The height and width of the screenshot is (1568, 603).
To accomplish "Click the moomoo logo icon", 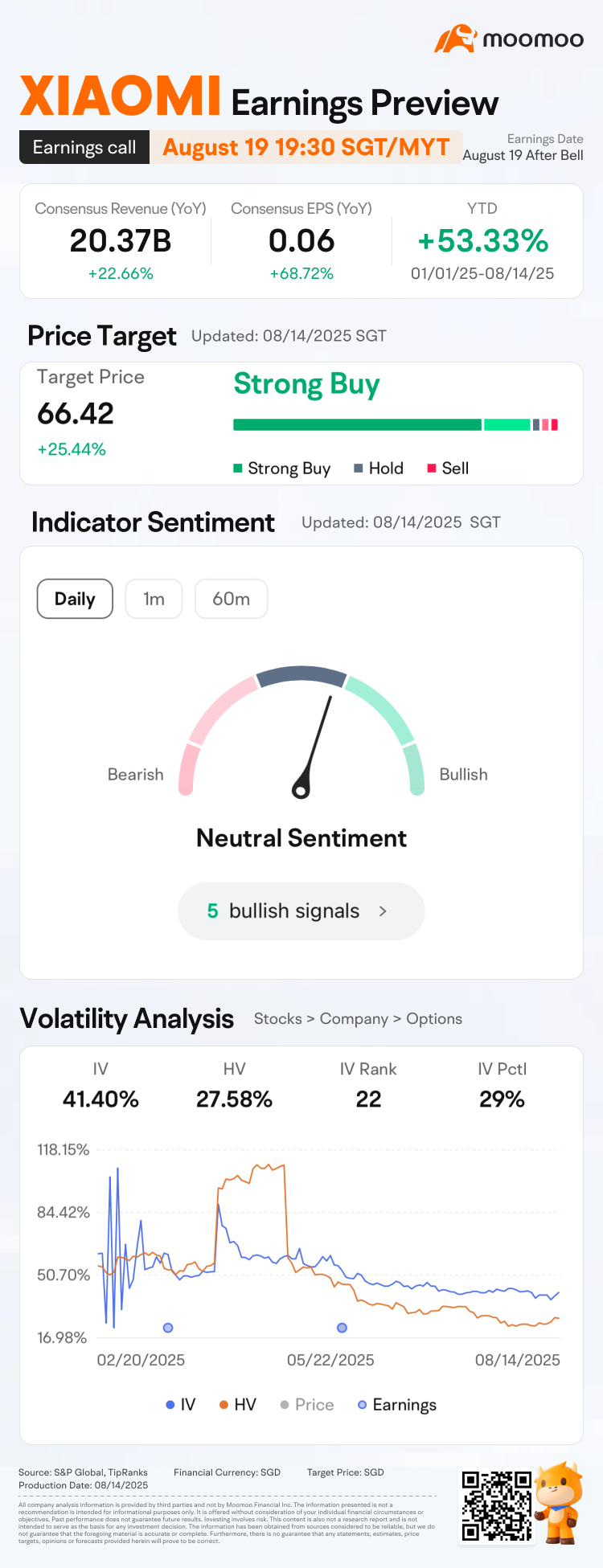I will pyautogui.click(x=455, y=39).
